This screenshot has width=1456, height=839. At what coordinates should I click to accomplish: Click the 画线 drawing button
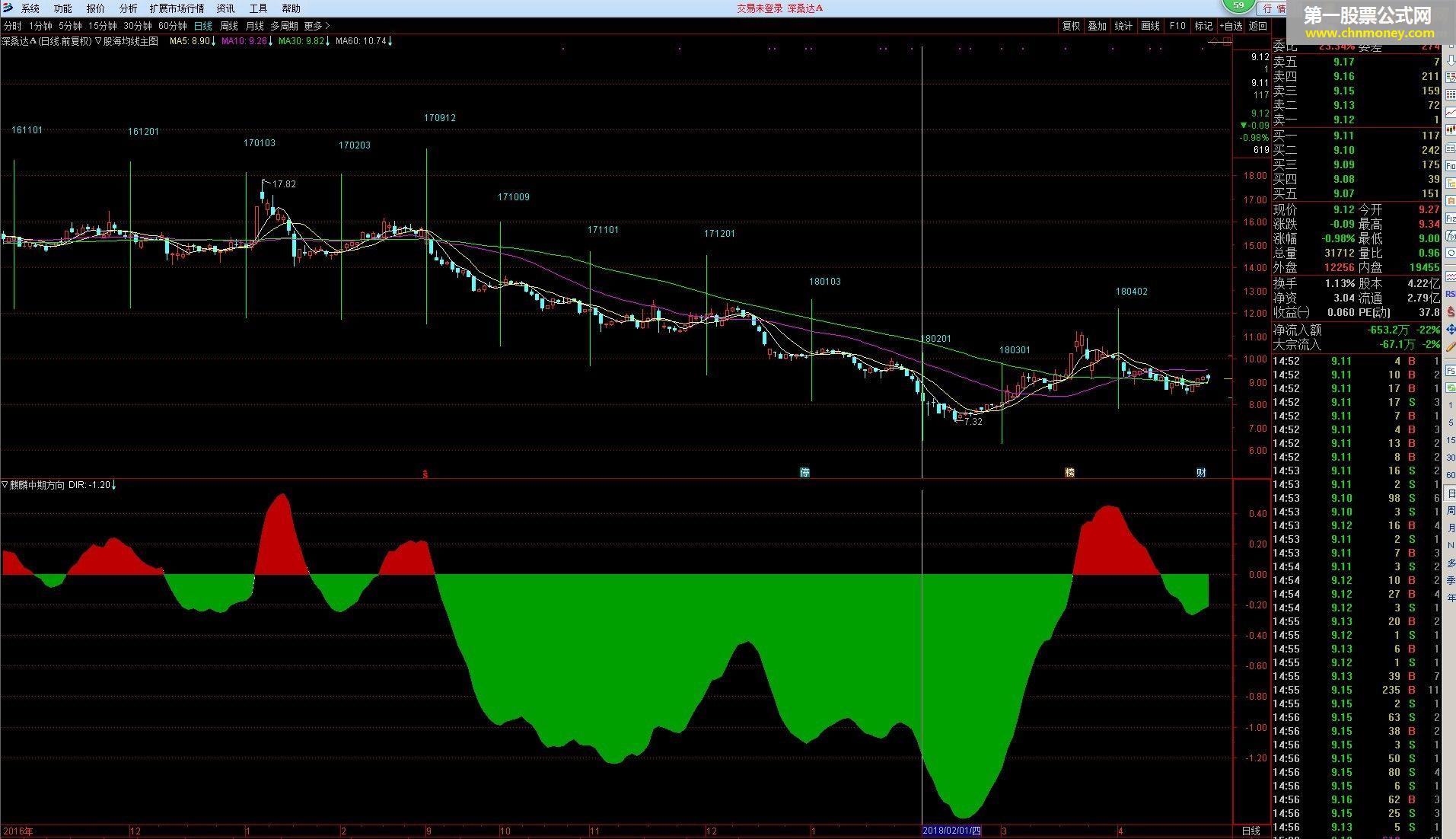[1150, 26]
